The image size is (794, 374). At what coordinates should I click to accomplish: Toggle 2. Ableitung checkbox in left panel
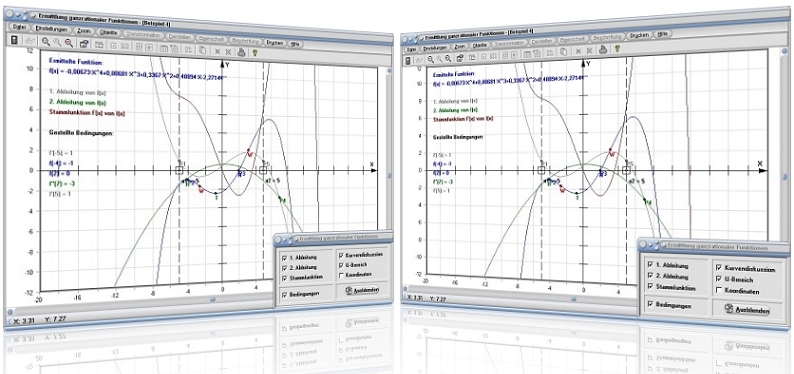click(284, 267)
